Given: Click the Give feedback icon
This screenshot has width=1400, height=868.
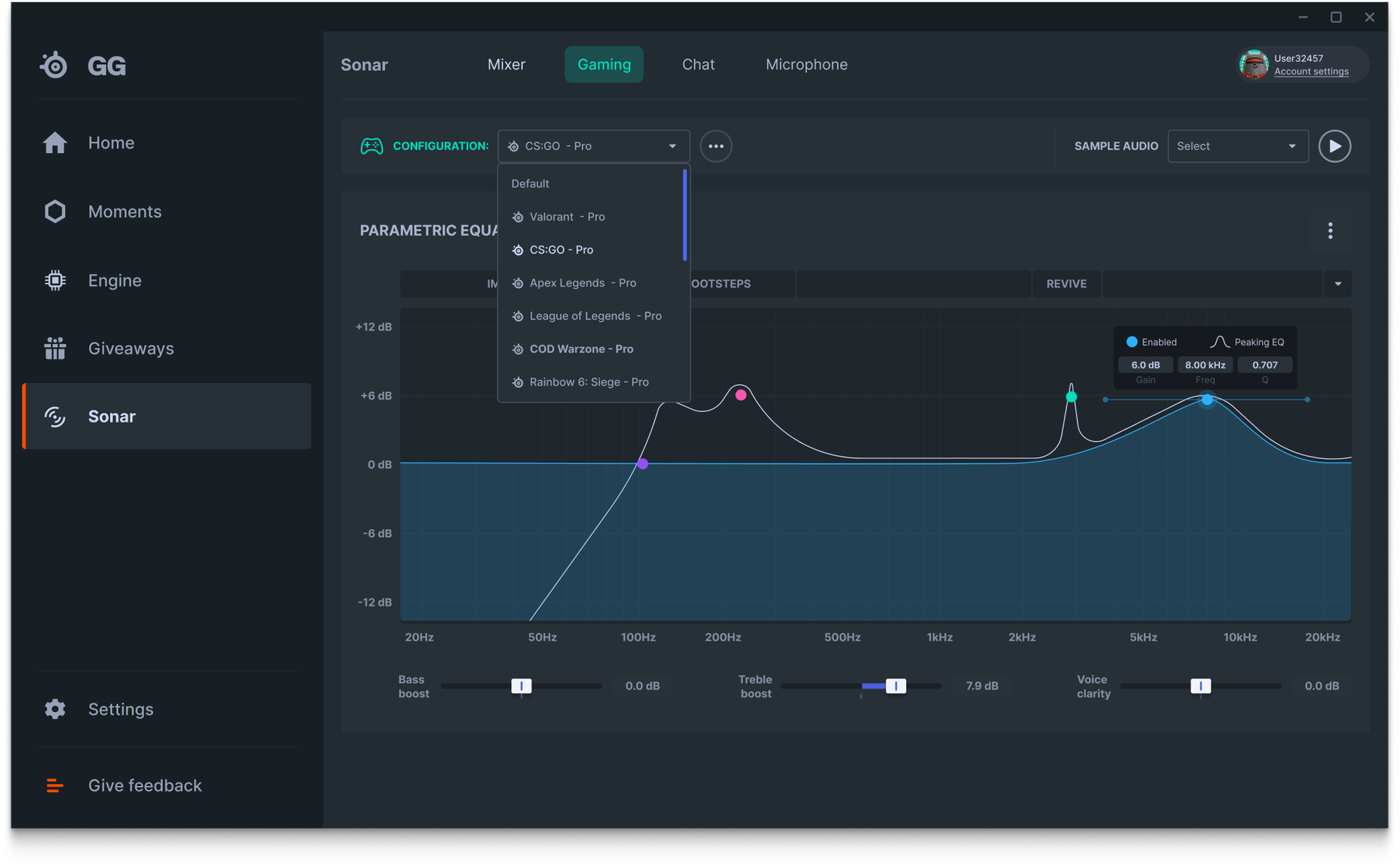Looking at the screenshot, I should click(55, 786).
